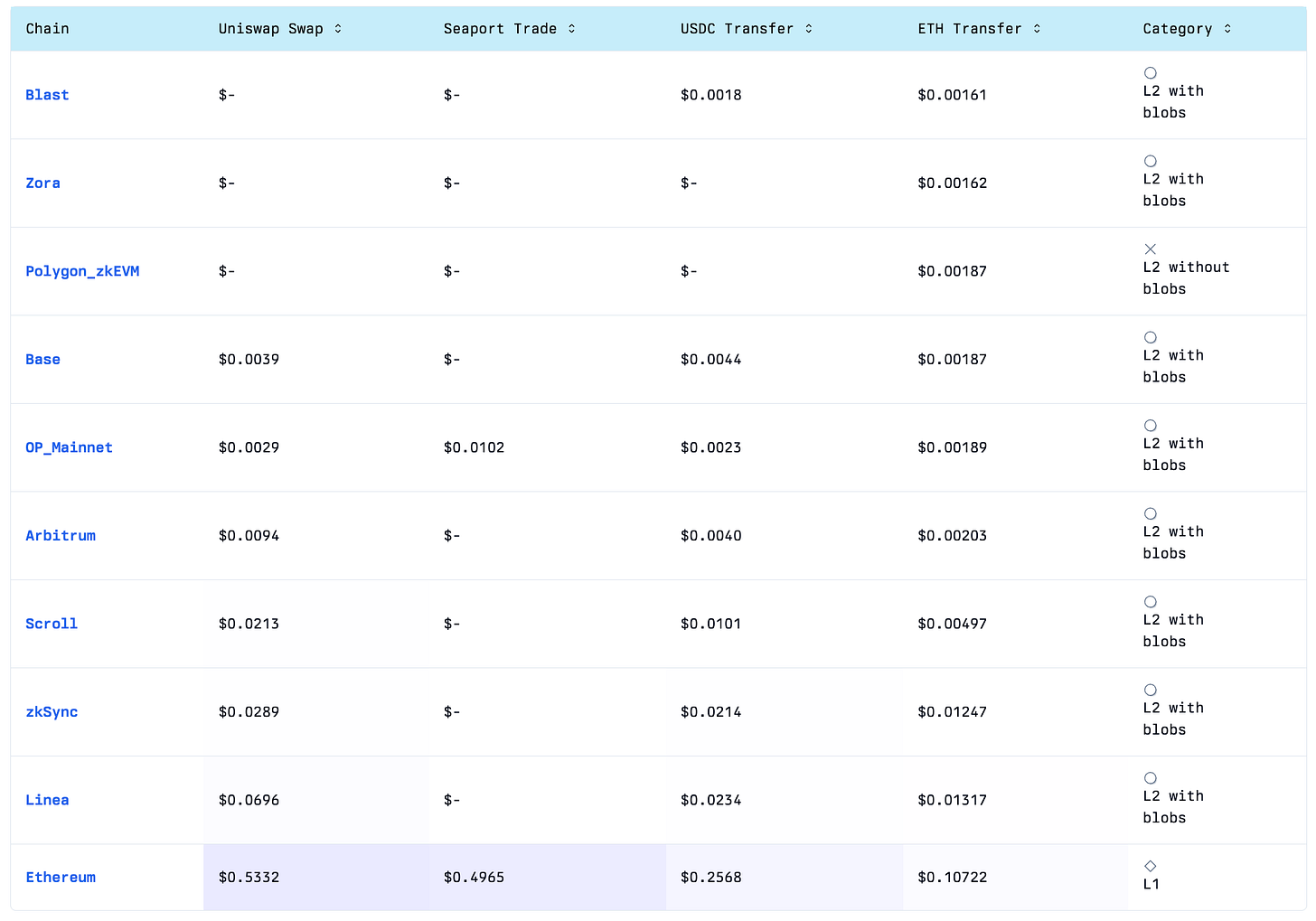
Task: Select zkSync Uniswap Swap value $0.0289
Action: click(249, 711)
